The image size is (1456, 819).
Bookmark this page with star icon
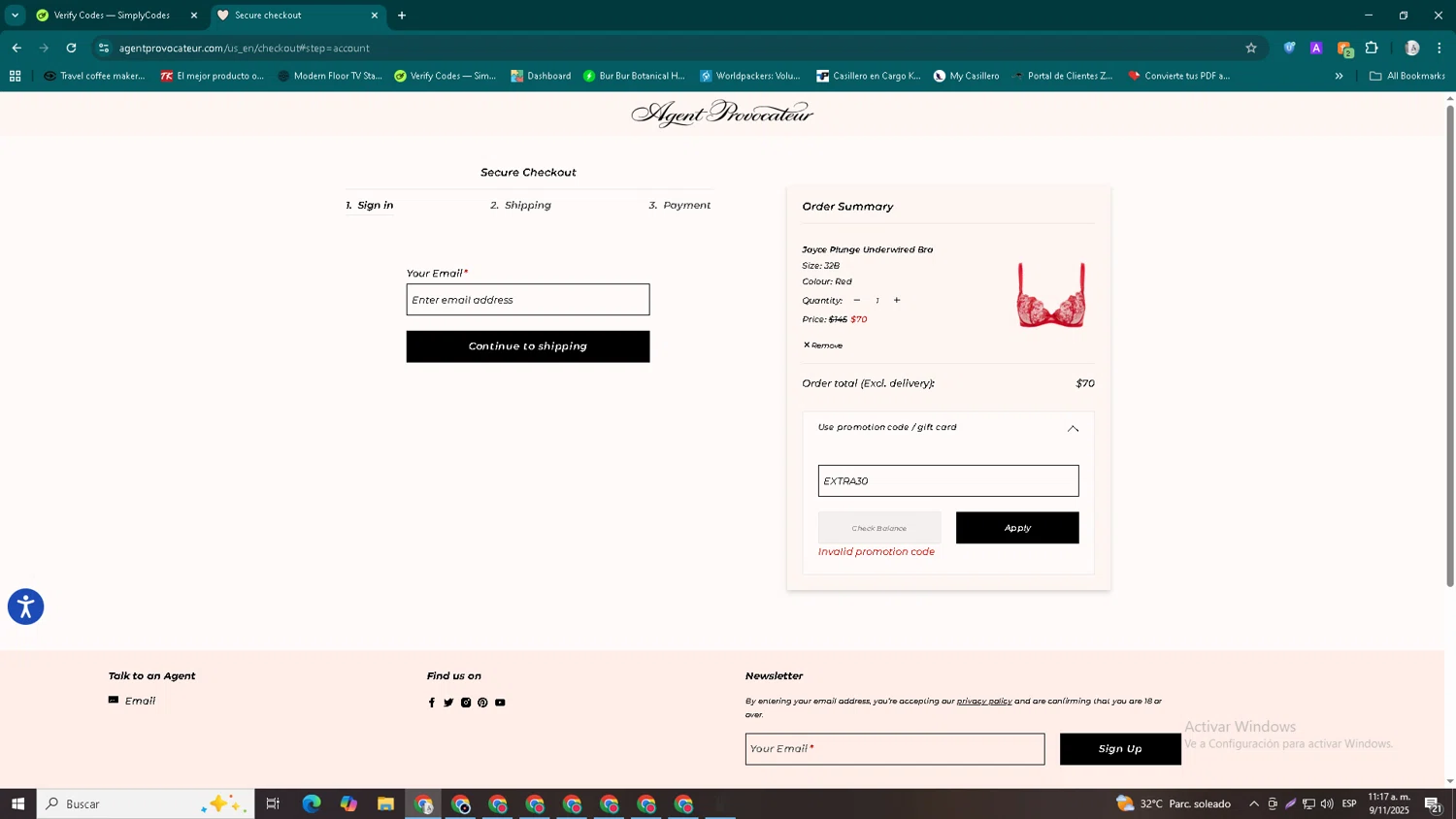[x=1251, y=48]
